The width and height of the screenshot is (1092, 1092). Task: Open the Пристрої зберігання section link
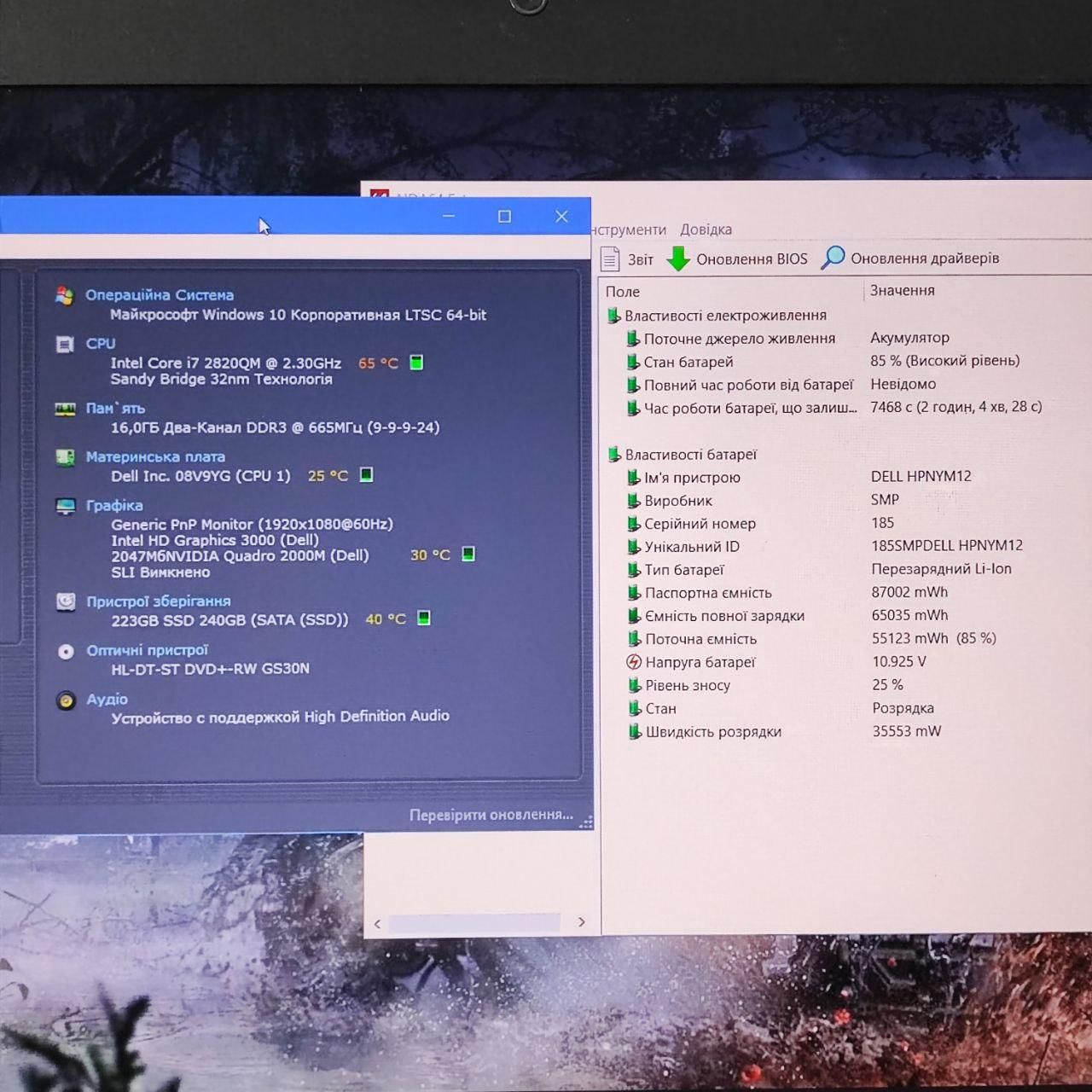pos(159,601)
